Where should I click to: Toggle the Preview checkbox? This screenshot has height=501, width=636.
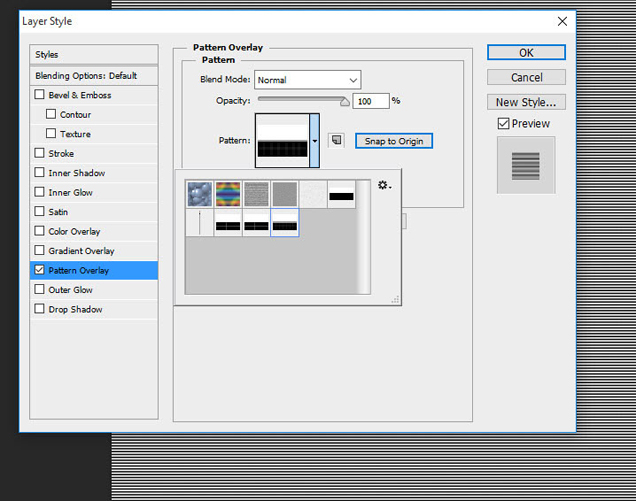coord(504,124)
